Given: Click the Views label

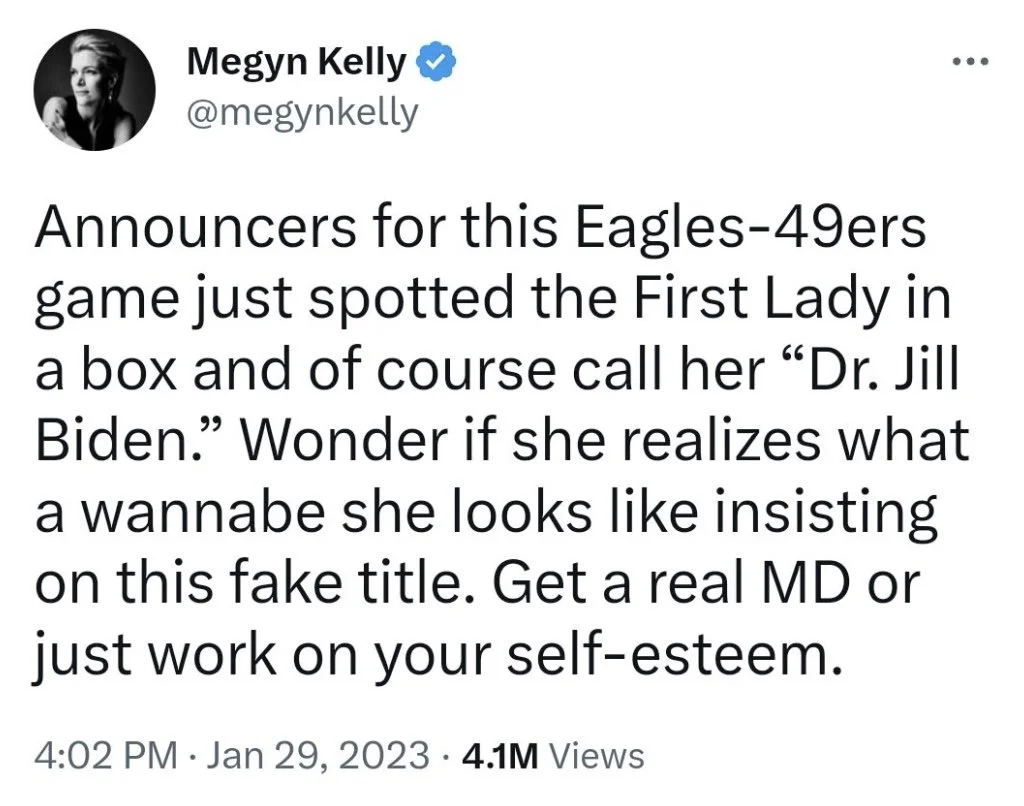Looking at the screenshot, I should 597,756.
